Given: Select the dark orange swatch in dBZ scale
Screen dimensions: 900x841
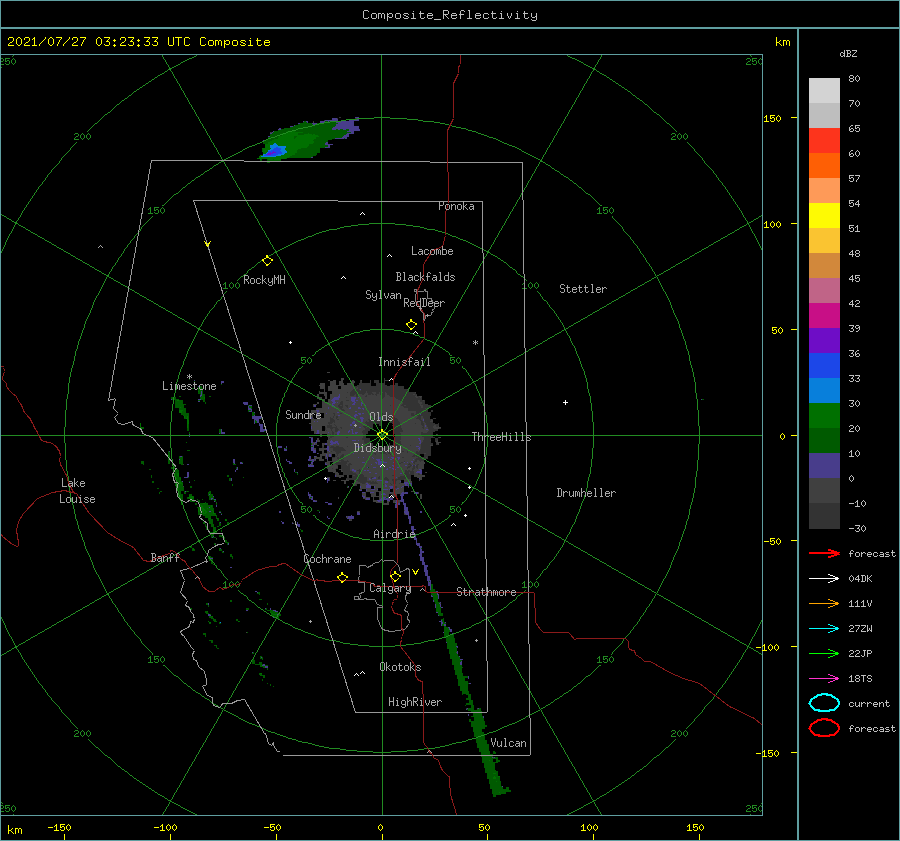Looking at the screenshot, I should click(x=824, y=166).
